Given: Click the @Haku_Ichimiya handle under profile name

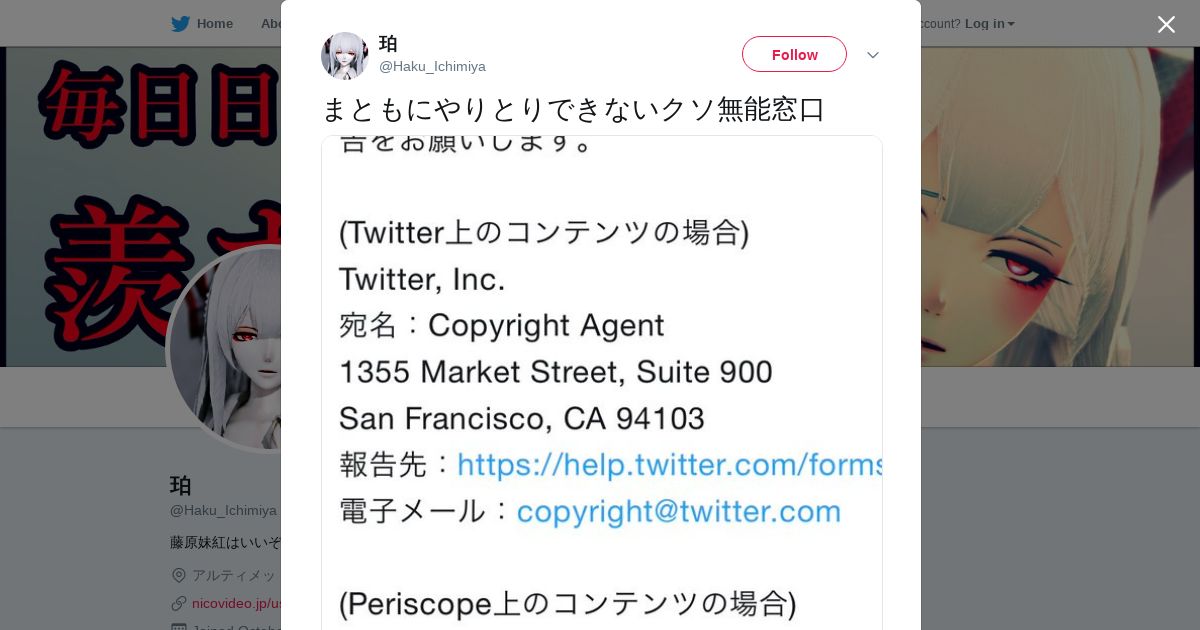Looking at the screenshot, I should point(223,510).
